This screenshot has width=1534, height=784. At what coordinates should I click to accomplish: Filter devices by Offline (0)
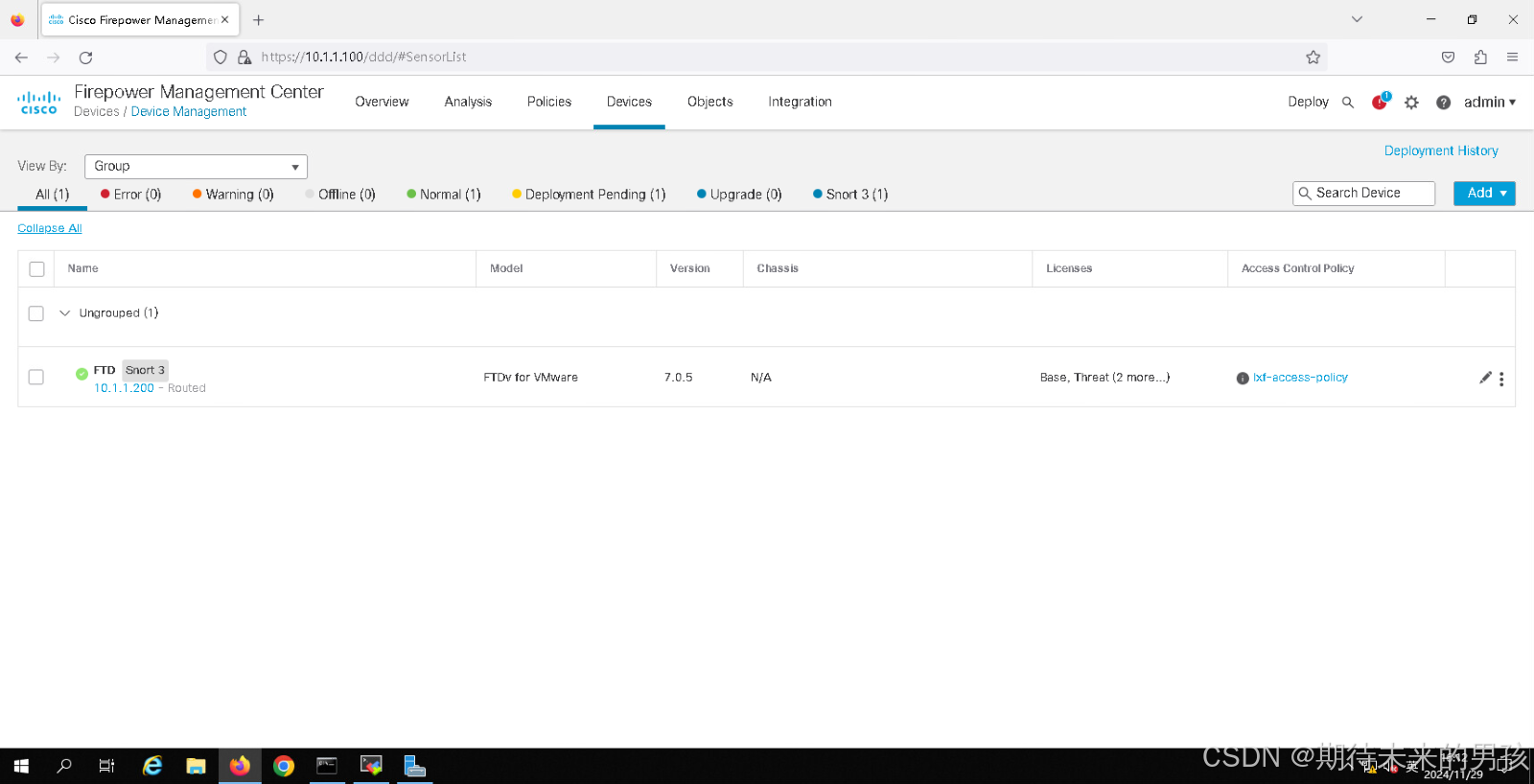(340, 195)
